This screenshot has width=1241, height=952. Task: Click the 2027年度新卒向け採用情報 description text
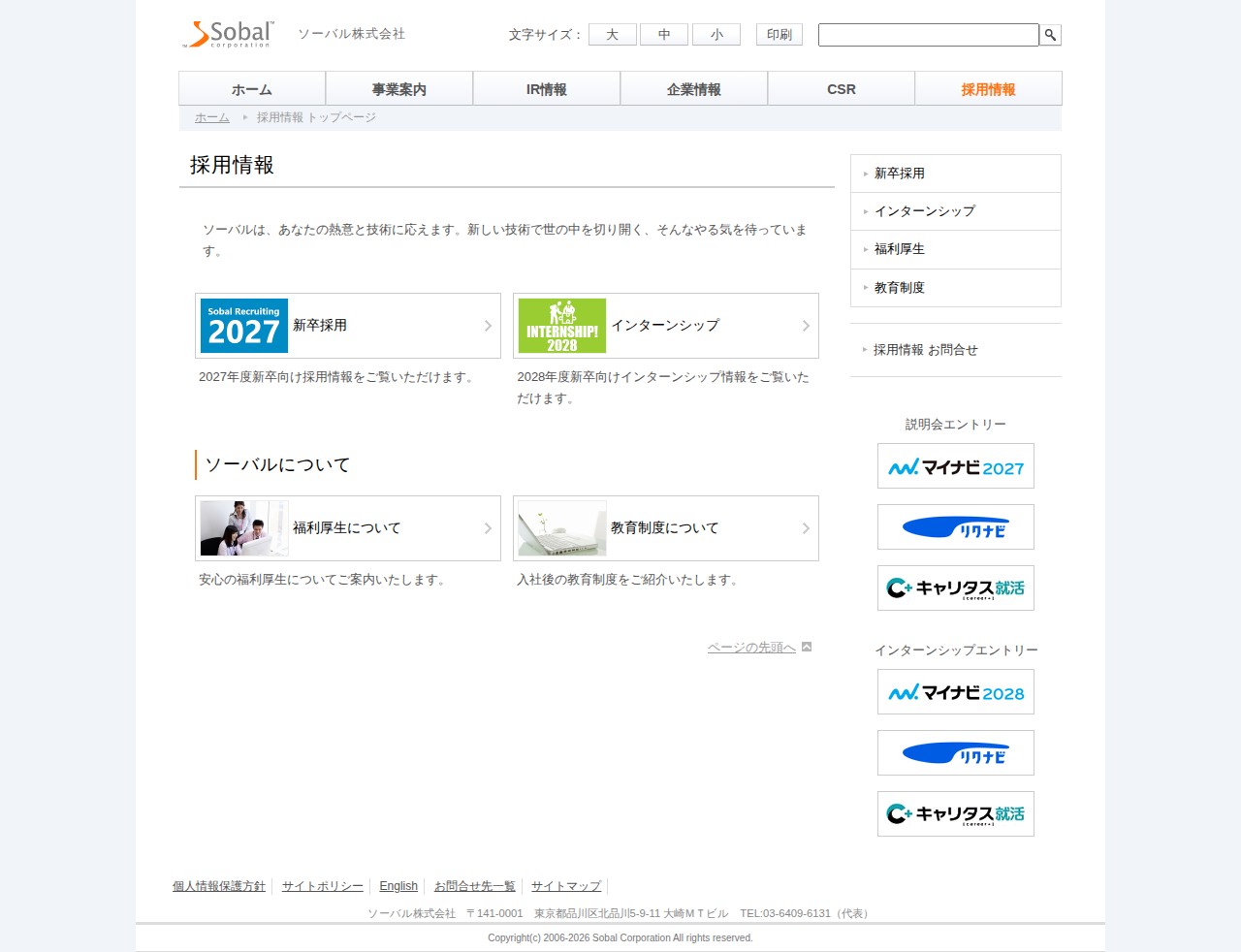pyautogui.click(x=338, y=377)
